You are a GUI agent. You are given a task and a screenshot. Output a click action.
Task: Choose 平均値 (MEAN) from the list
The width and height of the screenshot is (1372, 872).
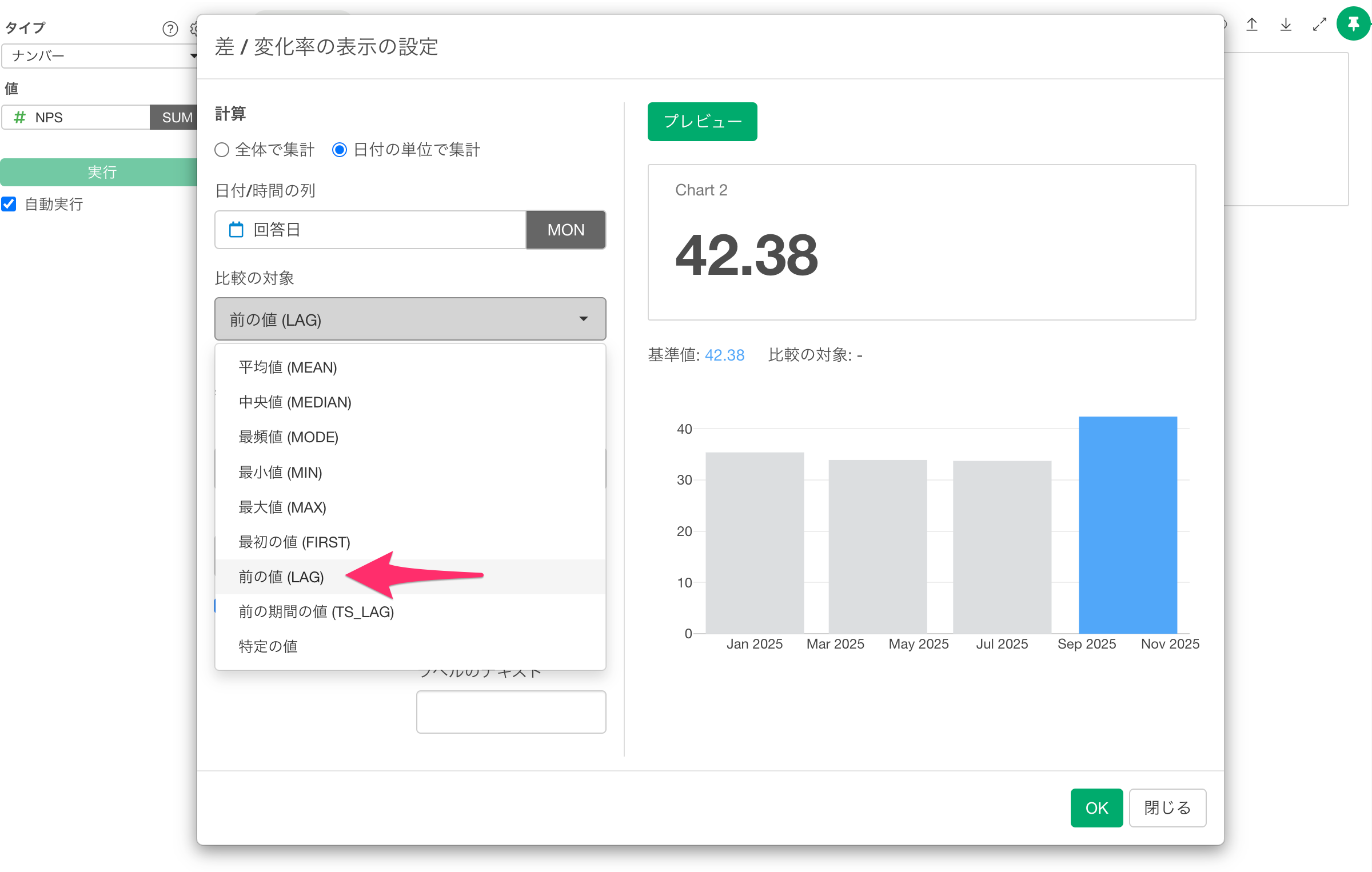point(288,367)
